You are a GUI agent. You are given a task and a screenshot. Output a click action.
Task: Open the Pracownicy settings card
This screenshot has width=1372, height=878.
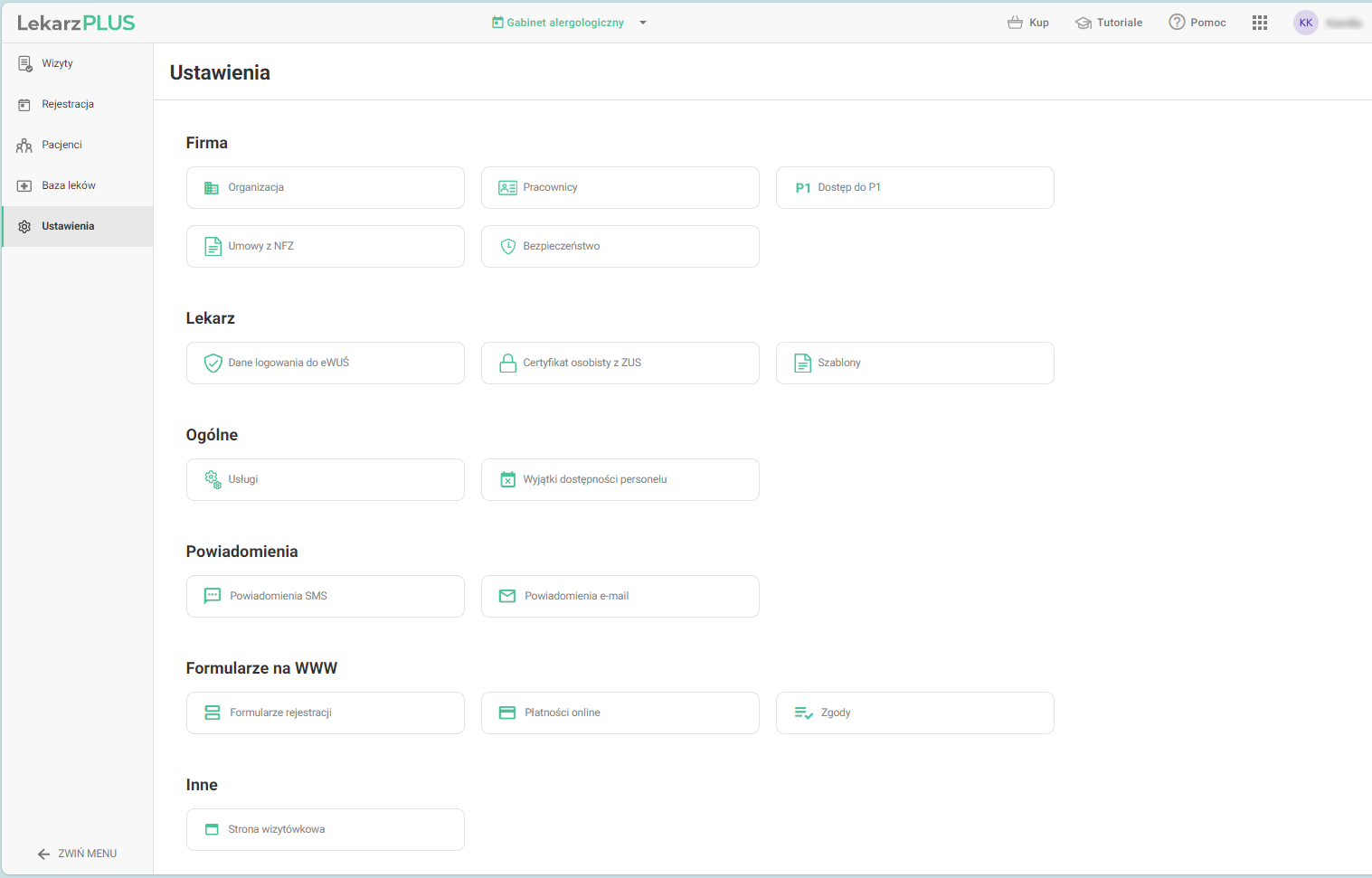click(620, 188)
